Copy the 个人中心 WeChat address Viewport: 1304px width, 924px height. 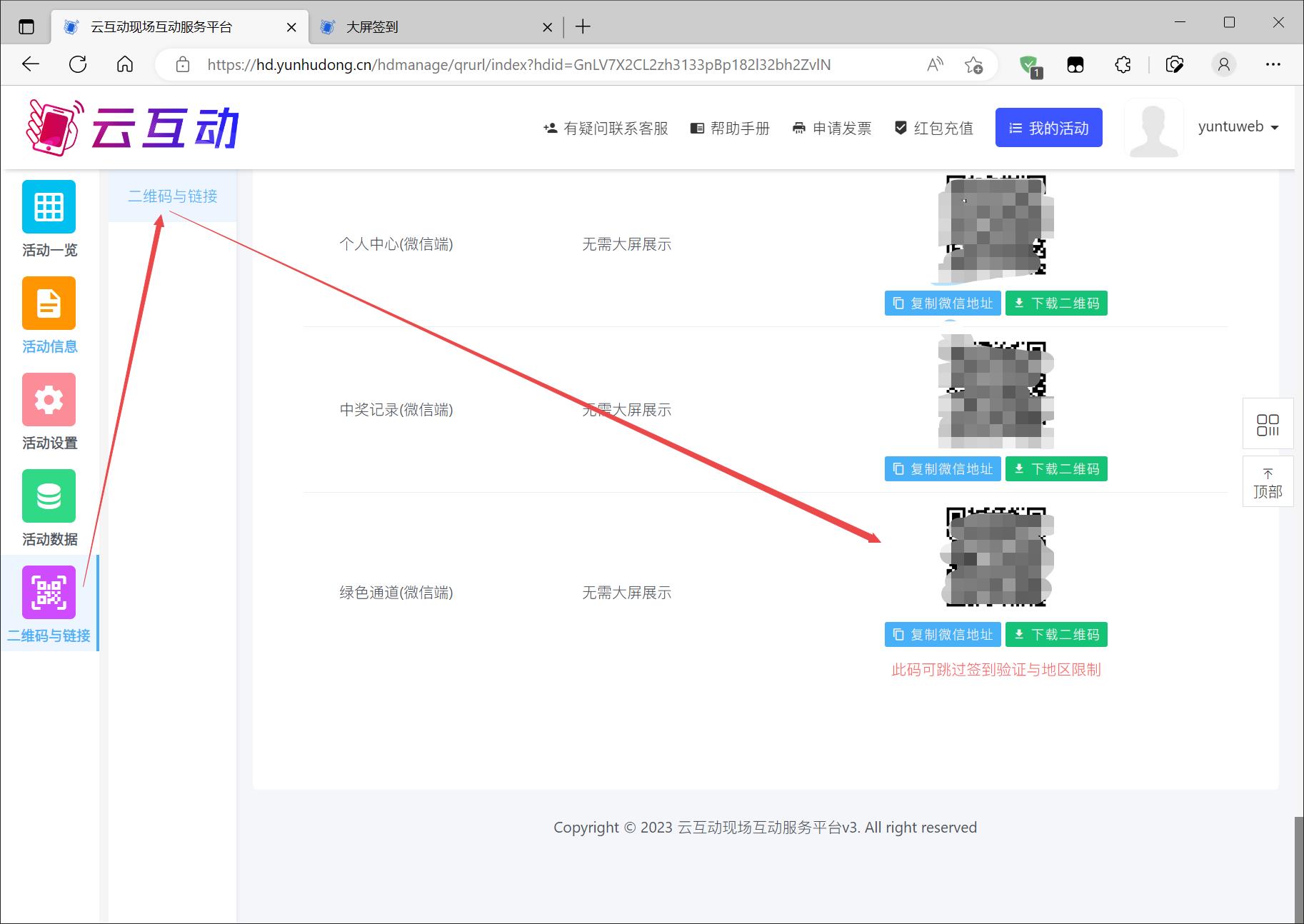click(943, 303)
